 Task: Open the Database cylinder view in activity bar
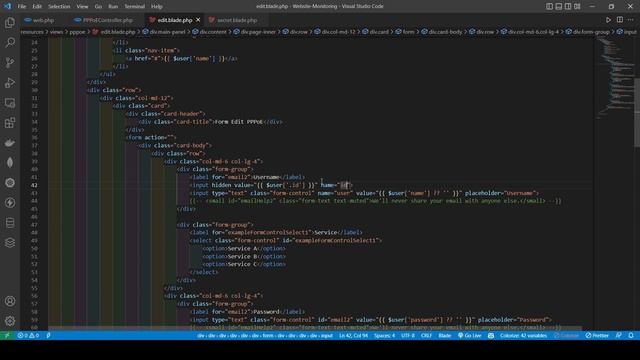coord(10,223)
